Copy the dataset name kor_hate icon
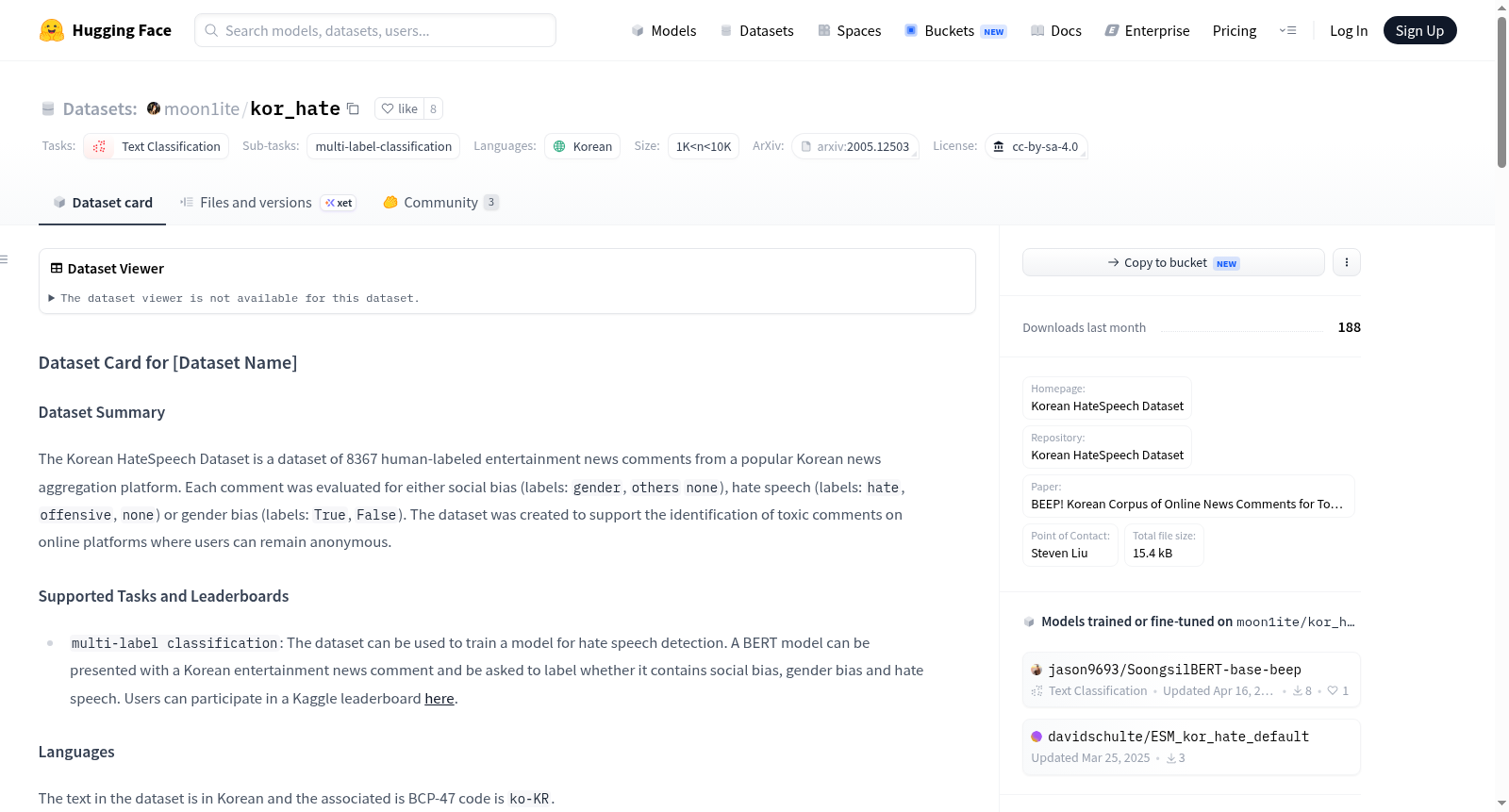1509x812 pixels. coord(353,108)
